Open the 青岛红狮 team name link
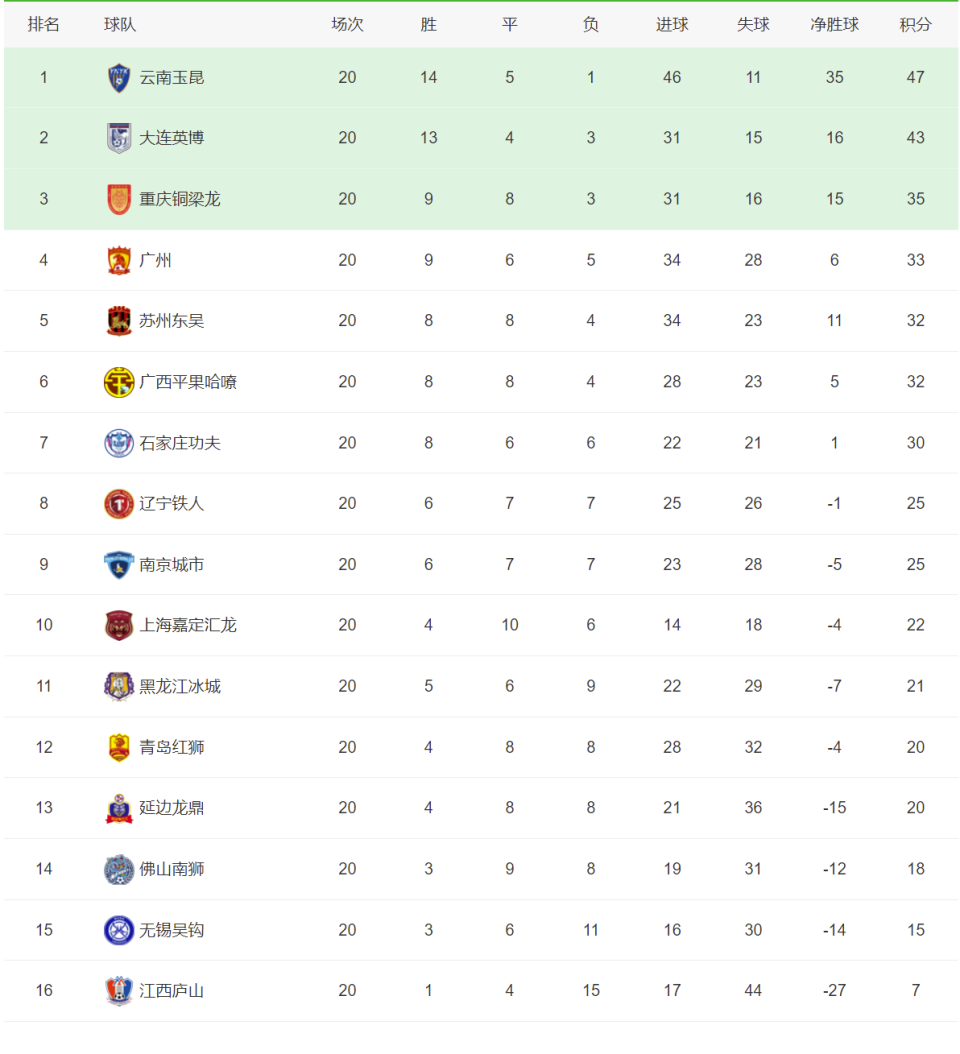The width and height of the screenshot is (960, 1054). (x=172, y=747)
